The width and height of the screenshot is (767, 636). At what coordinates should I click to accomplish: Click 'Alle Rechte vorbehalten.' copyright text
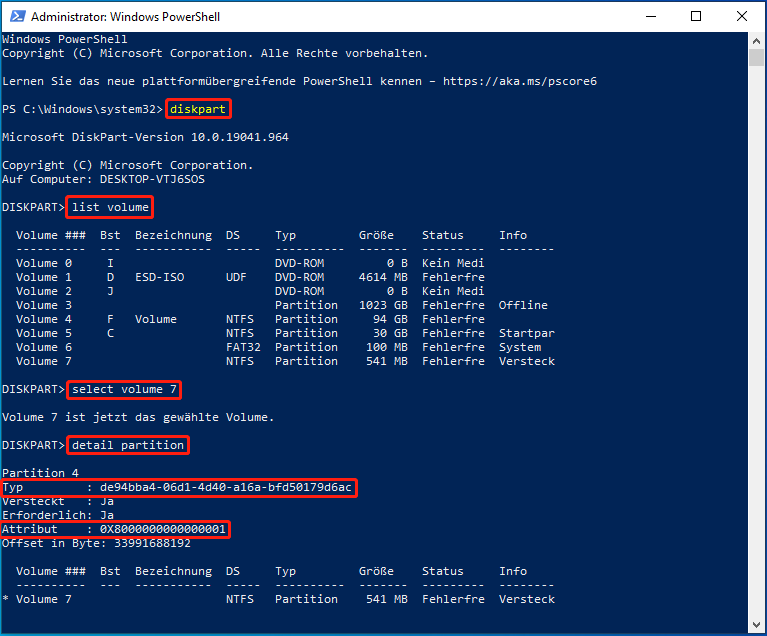pyautogui.click(x=344, y=53)
